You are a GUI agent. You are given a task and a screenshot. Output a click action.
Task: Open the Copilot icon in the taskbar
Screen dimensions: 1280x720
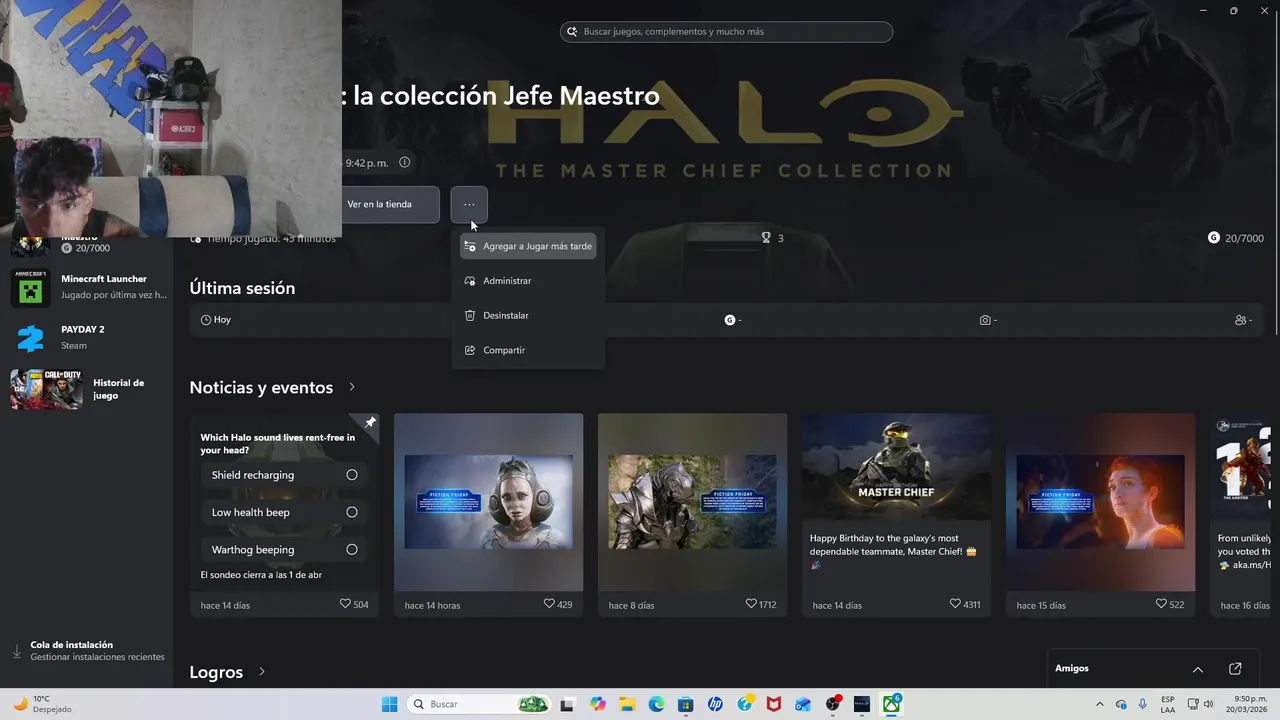coord(598,704)
